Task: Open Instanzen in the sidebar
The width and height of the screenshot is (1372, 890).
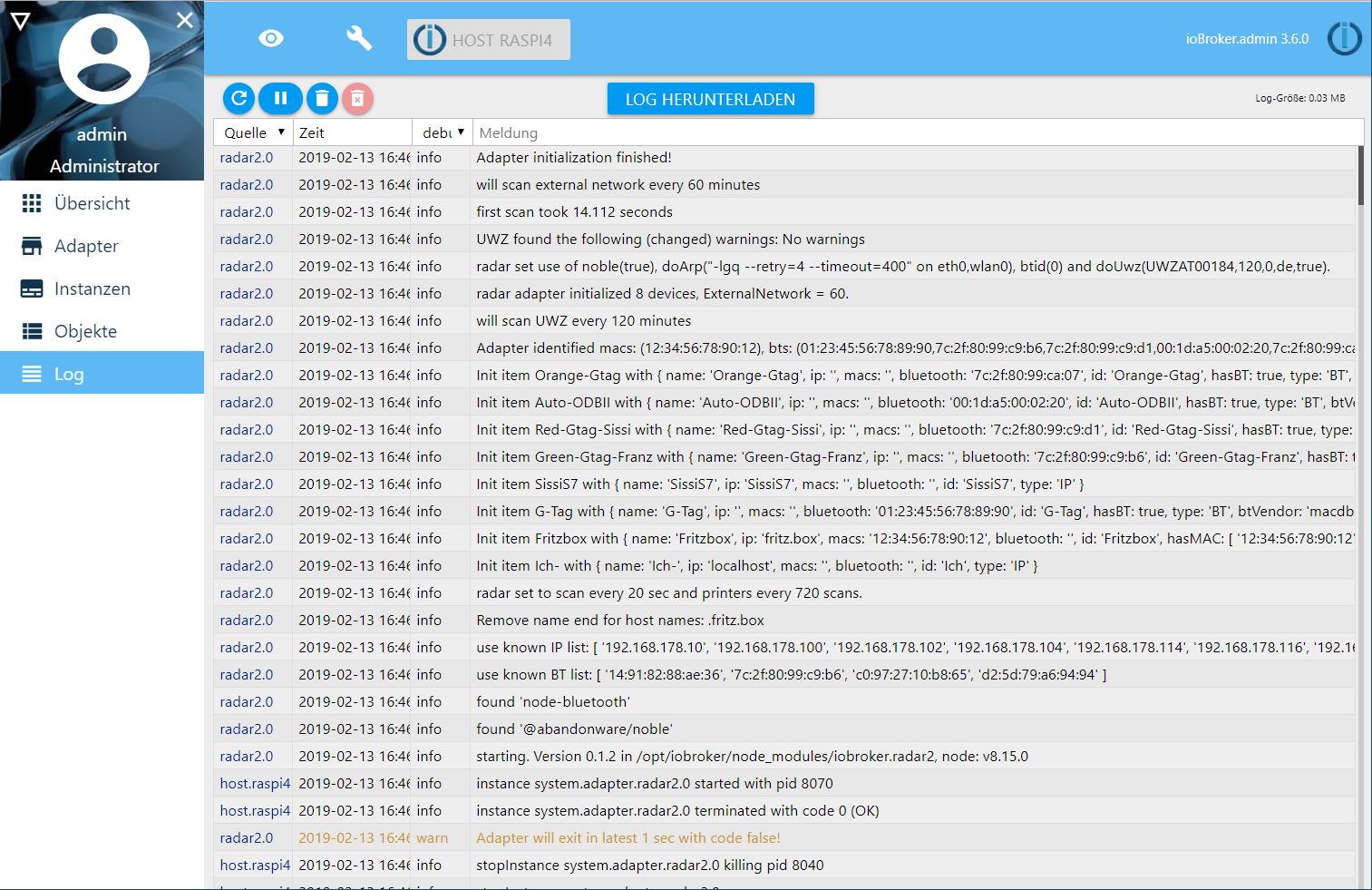Action: [x=102, y=289]
